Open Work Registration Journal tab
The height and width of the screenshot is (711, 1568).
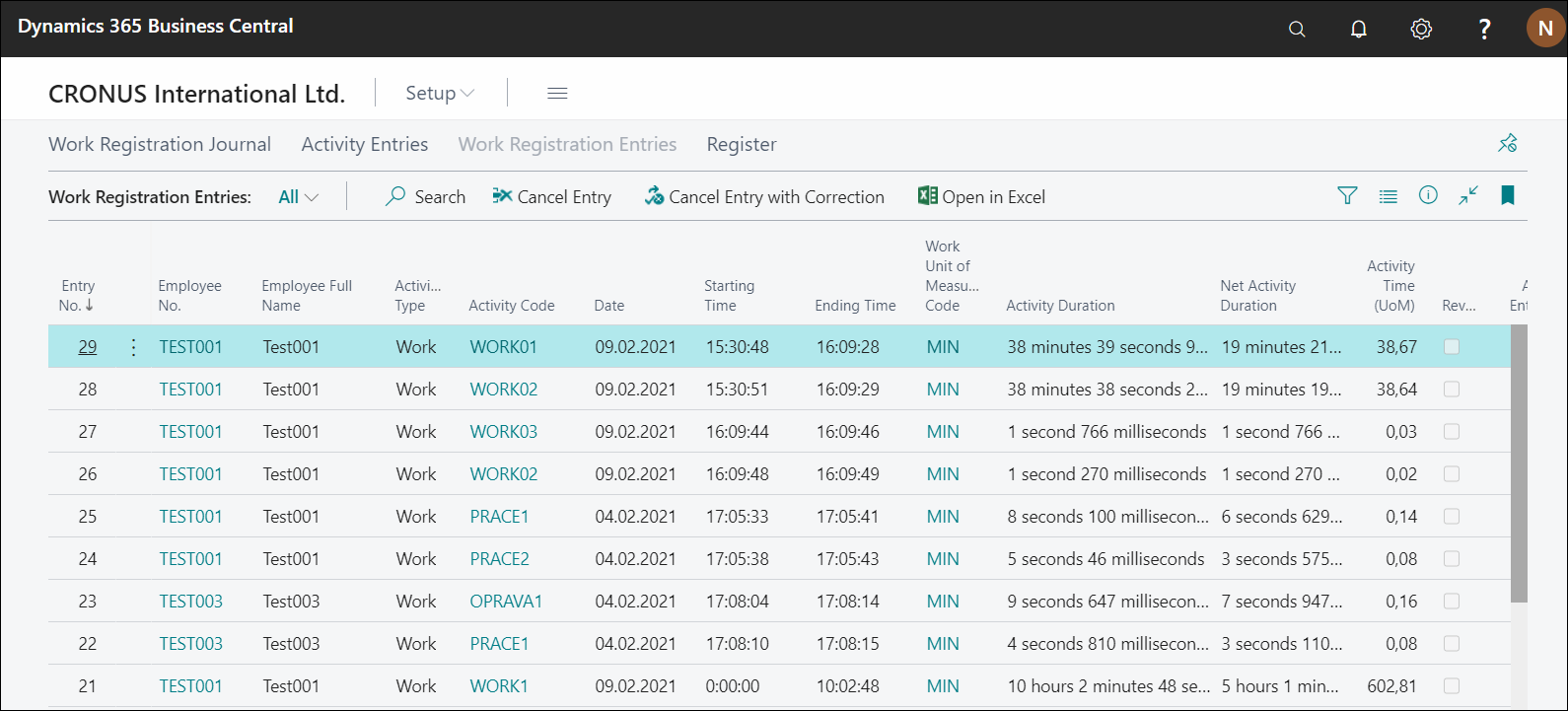(x=160, y=144)
